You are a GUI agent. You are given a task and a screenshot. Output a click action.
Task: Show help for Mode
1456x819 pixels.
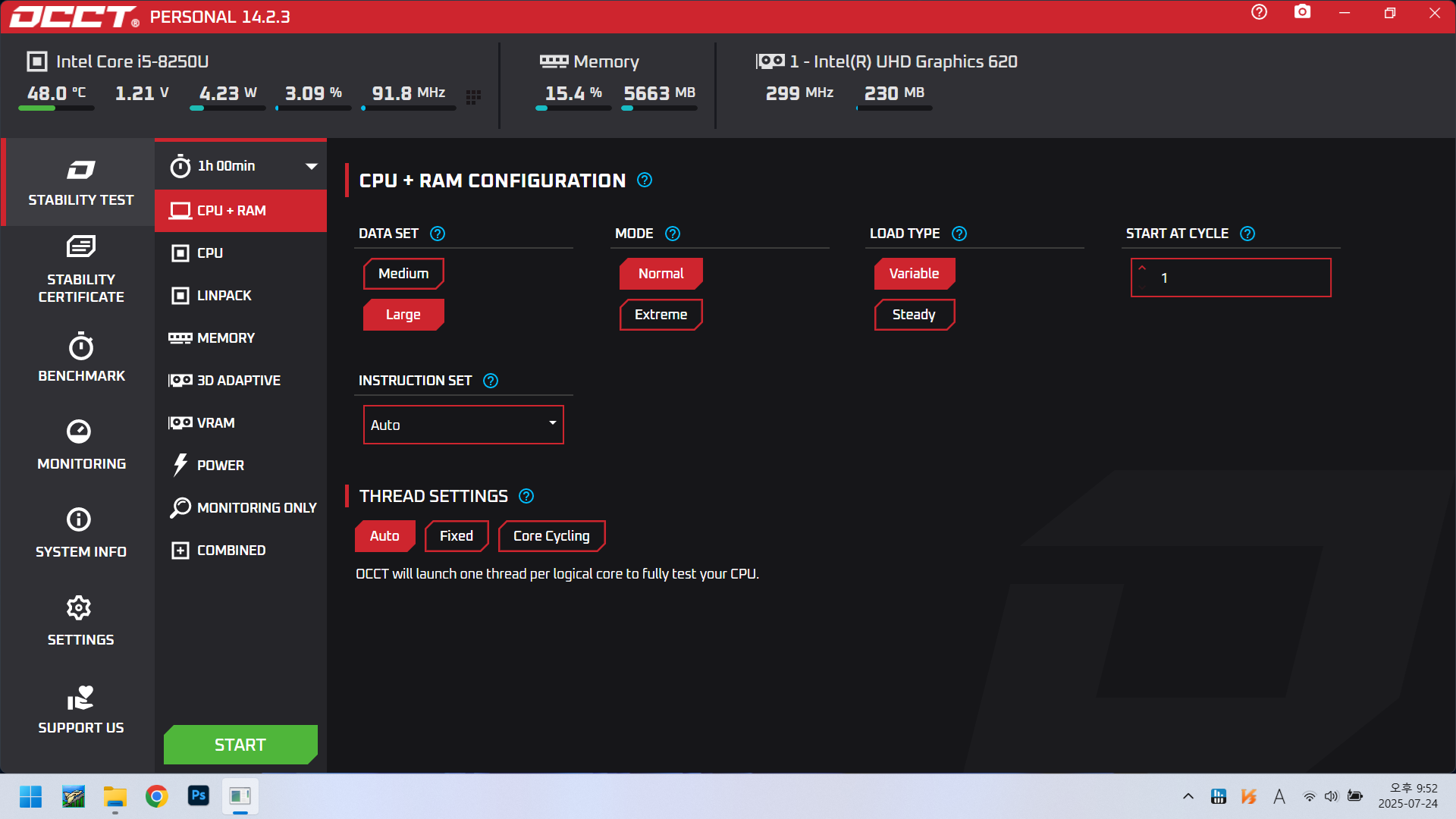point(673,234)
